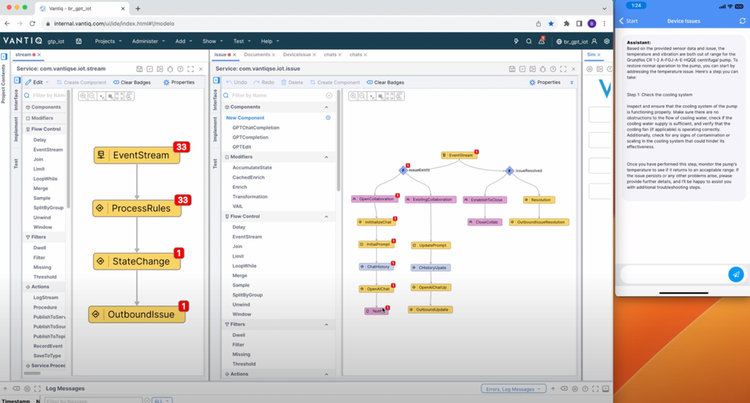
Task: Collapse the Flow Control section in stream palette
Action: tap(45, 128)
